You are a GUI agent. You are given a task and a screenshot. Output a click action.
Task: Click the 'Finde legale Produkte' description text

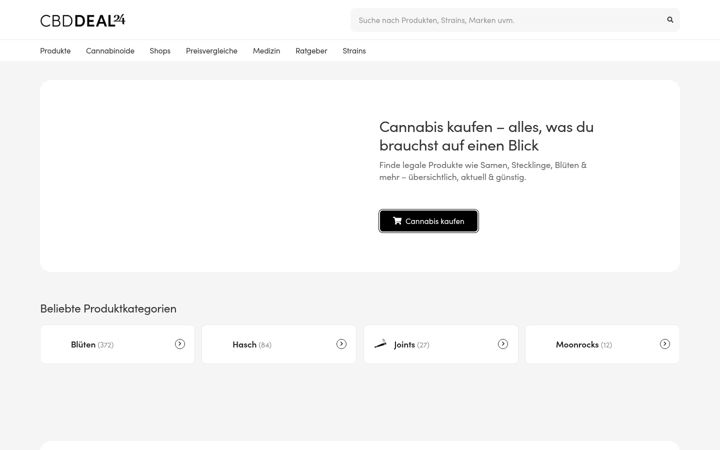(x=483, y=171)
